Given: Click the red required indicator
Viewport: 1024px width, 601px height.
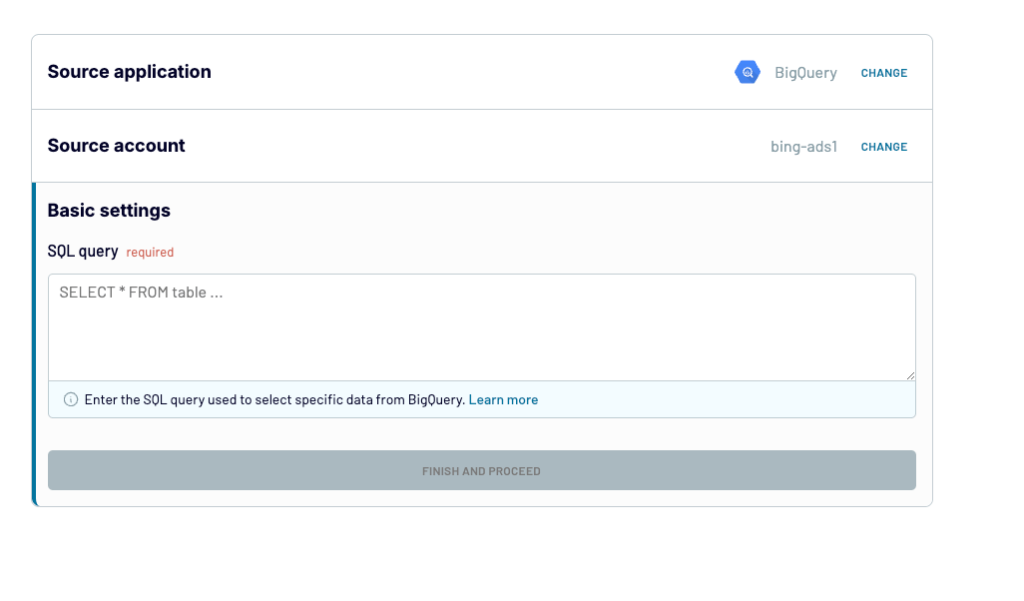Looking at the screenshot, I should (150, 252).
